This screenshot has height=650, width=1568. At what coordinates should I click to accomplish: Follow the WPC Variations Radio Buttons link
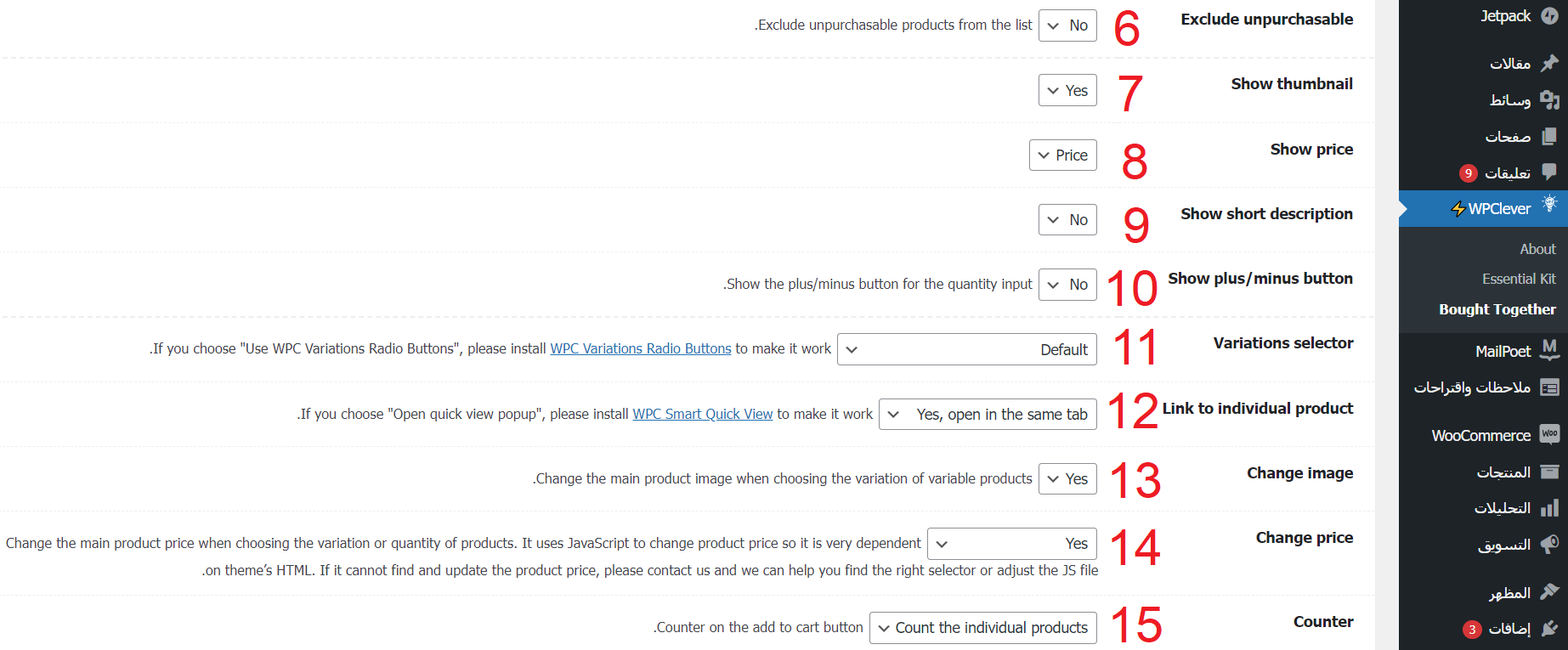[640, 348]
